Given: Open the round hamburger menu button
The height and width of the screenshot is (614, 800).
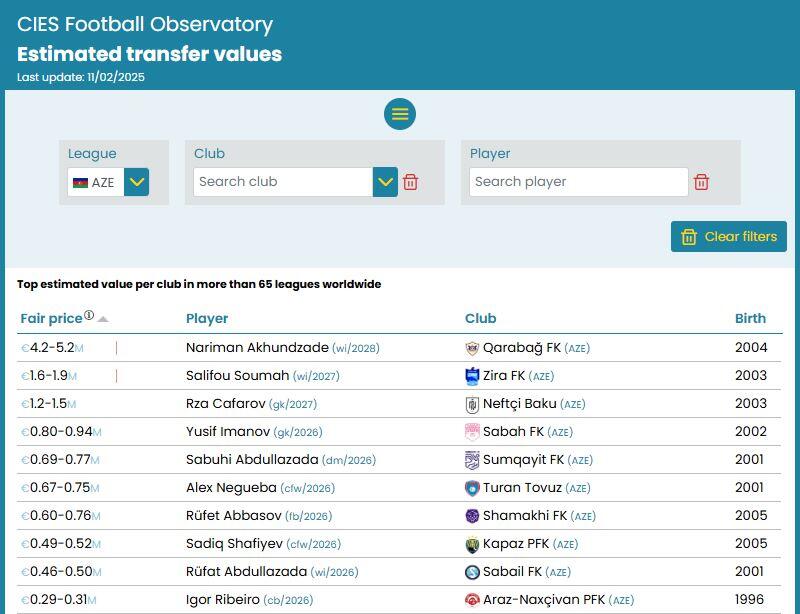Looking at the screenshot, I should coord(399,114).
